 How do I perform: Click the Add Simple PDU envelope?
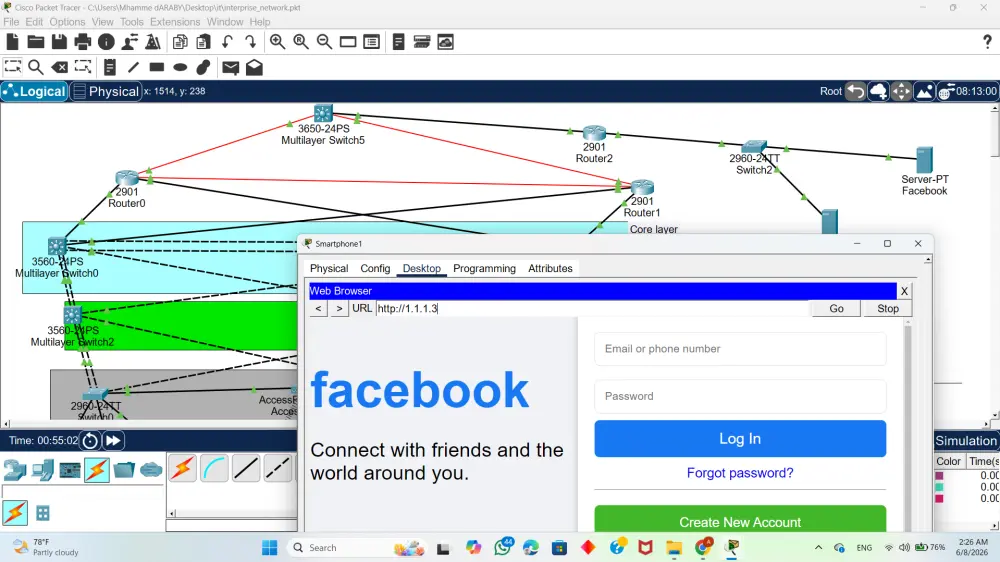(231, 67)
